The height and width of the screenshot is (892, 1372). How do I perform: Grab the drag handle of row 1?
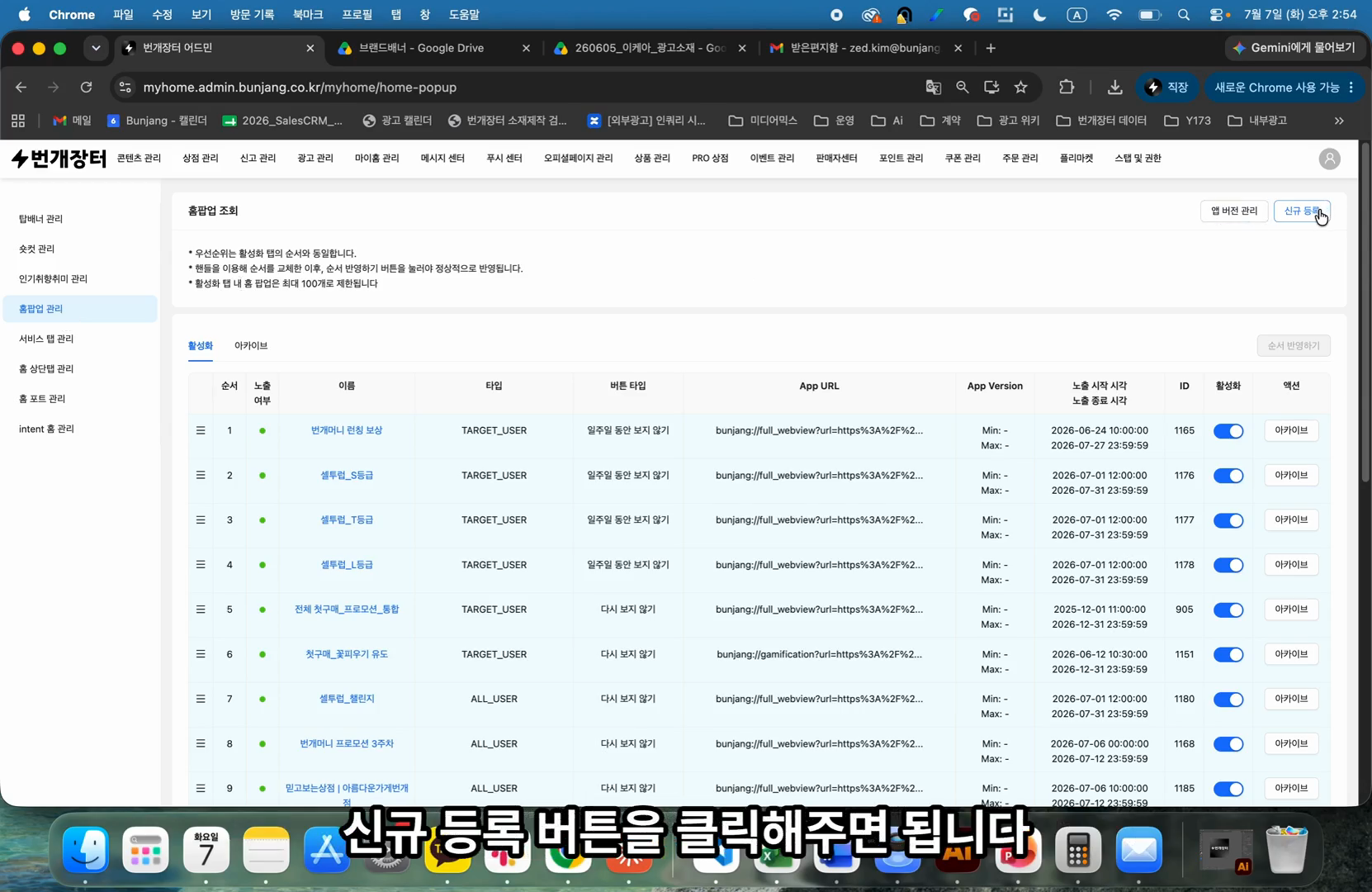coord(201,430)
